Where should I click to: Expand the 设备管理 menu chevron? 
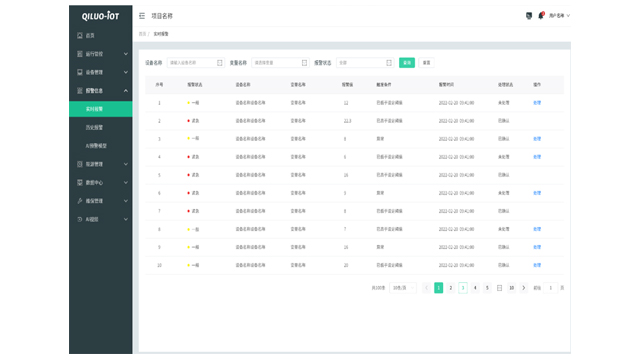coord(126,72)
